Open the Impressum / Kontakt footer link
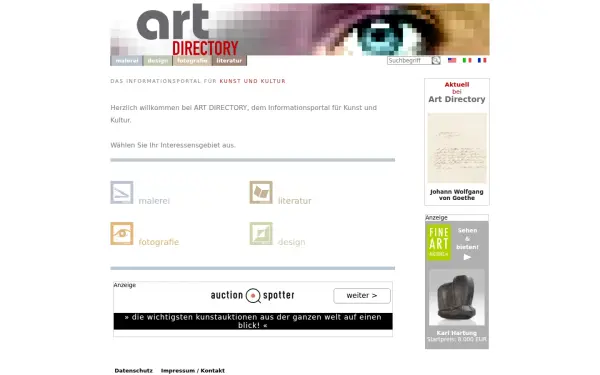600x375 pixels. [x=193, y=370]
